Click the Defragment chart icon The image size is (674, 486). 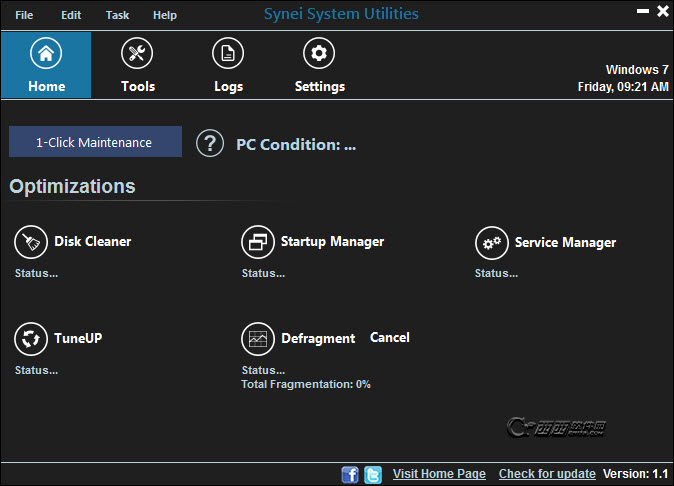[258, 339]
